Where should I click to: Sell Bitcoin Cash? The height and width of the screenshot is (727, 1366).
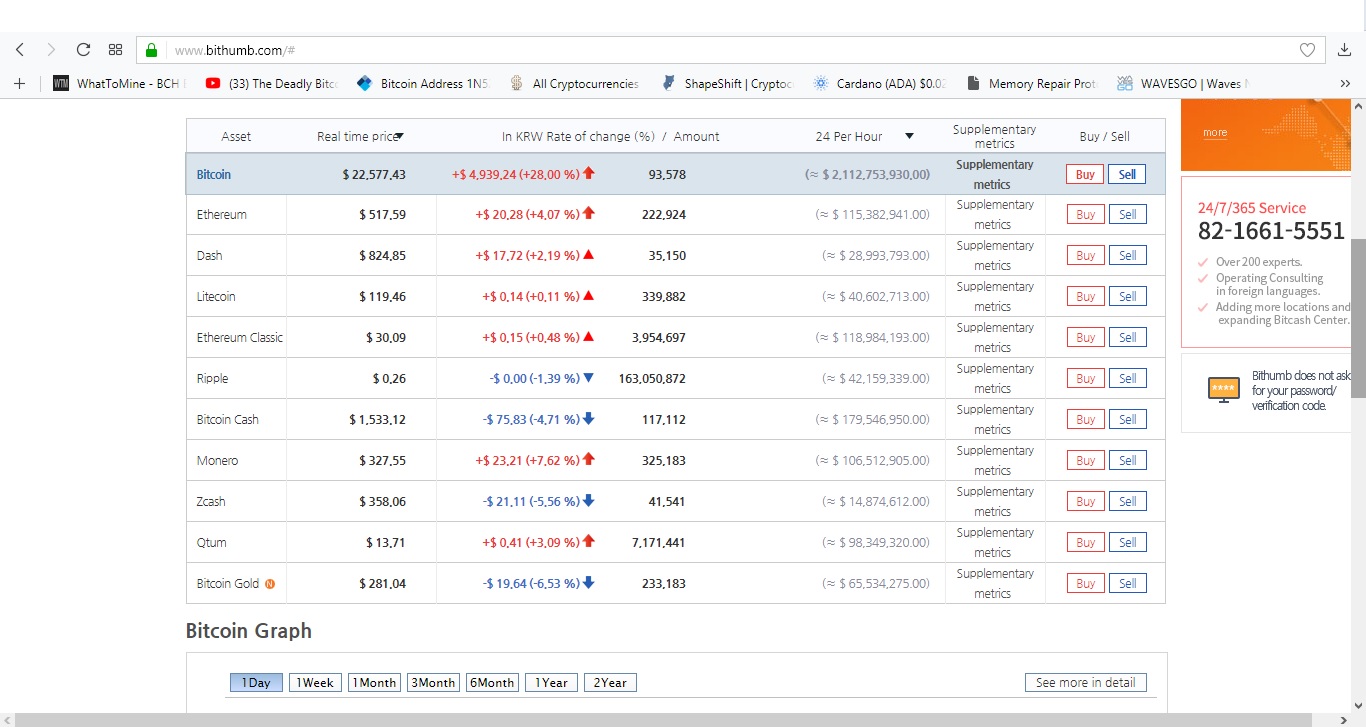(1127, 419)
